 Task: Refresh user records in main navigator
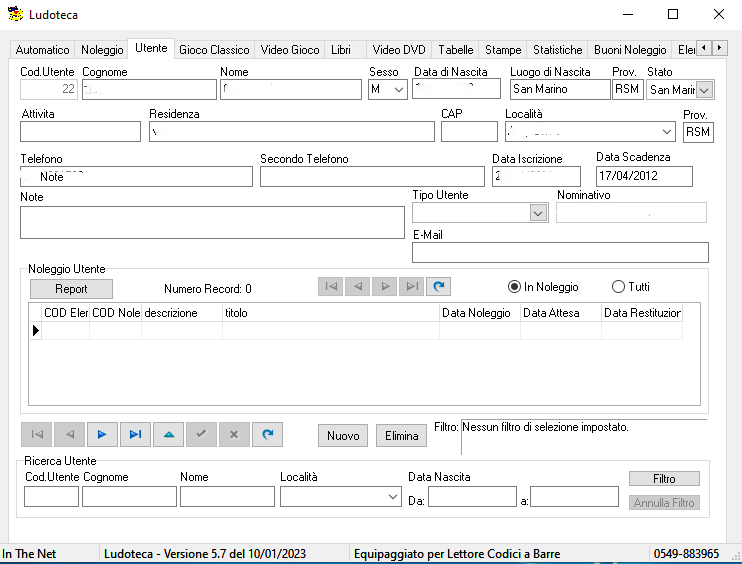pos(267,434)
